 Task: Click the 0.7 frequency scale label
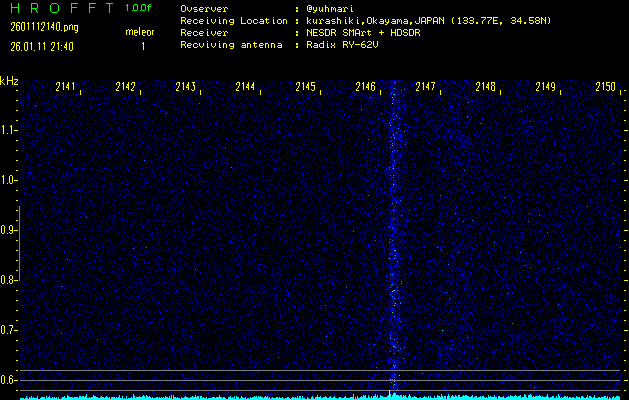[9, 329]
